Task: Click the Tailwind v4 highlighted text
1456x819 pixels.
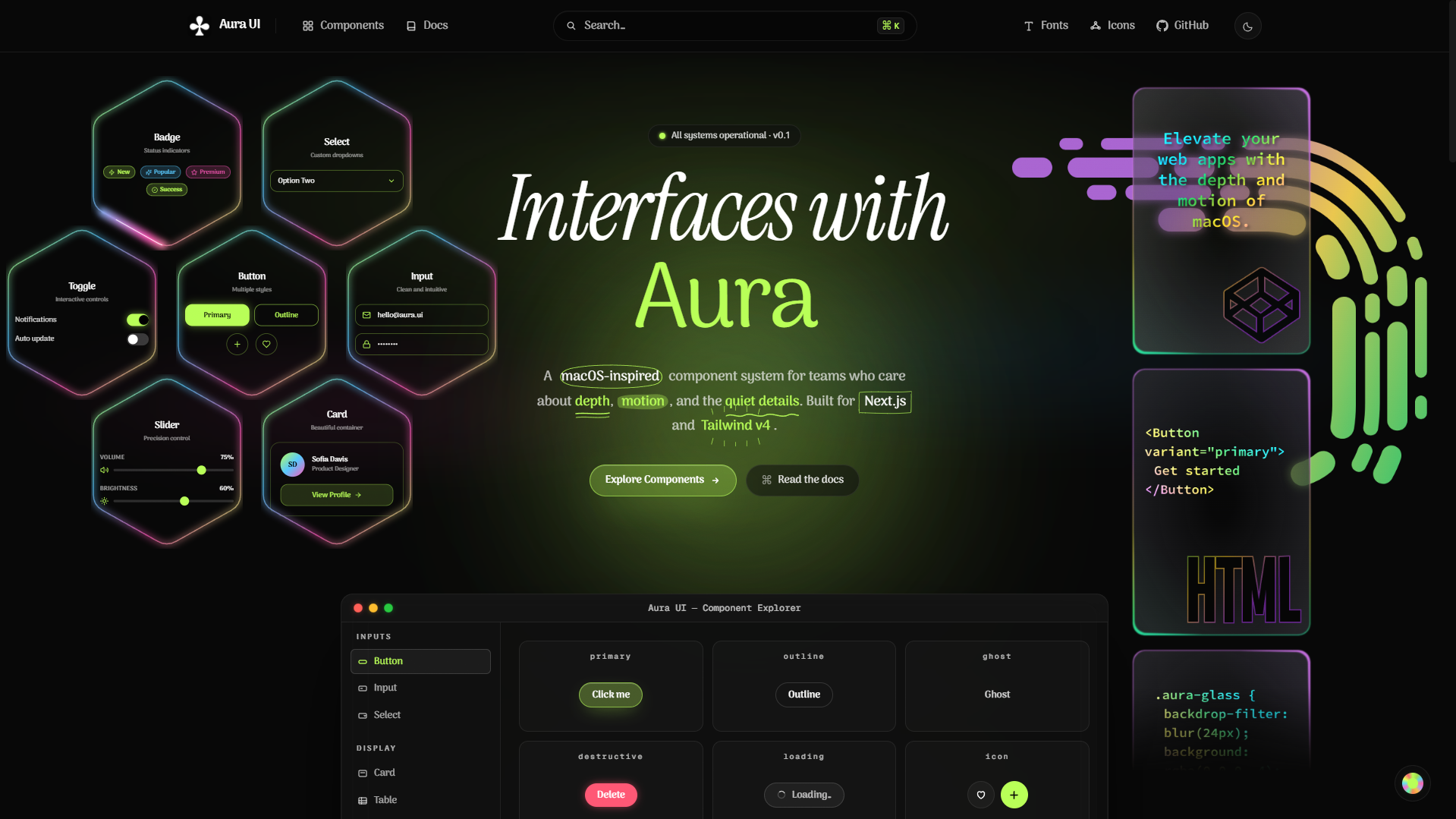Action: coord(735,426)
